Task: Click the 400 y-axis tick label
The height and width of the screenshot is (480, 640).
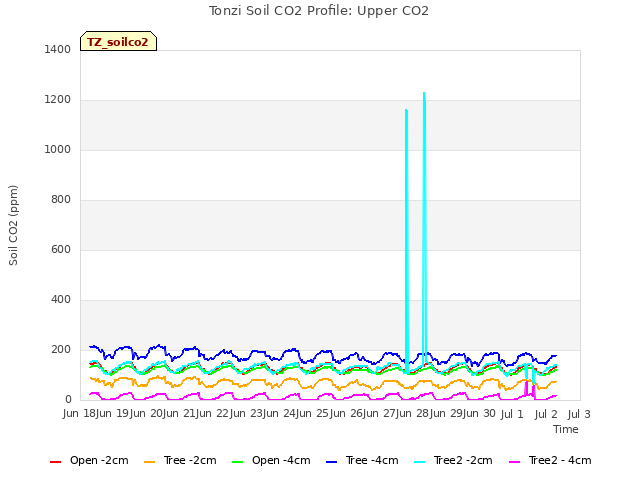Action: [61, 300]
